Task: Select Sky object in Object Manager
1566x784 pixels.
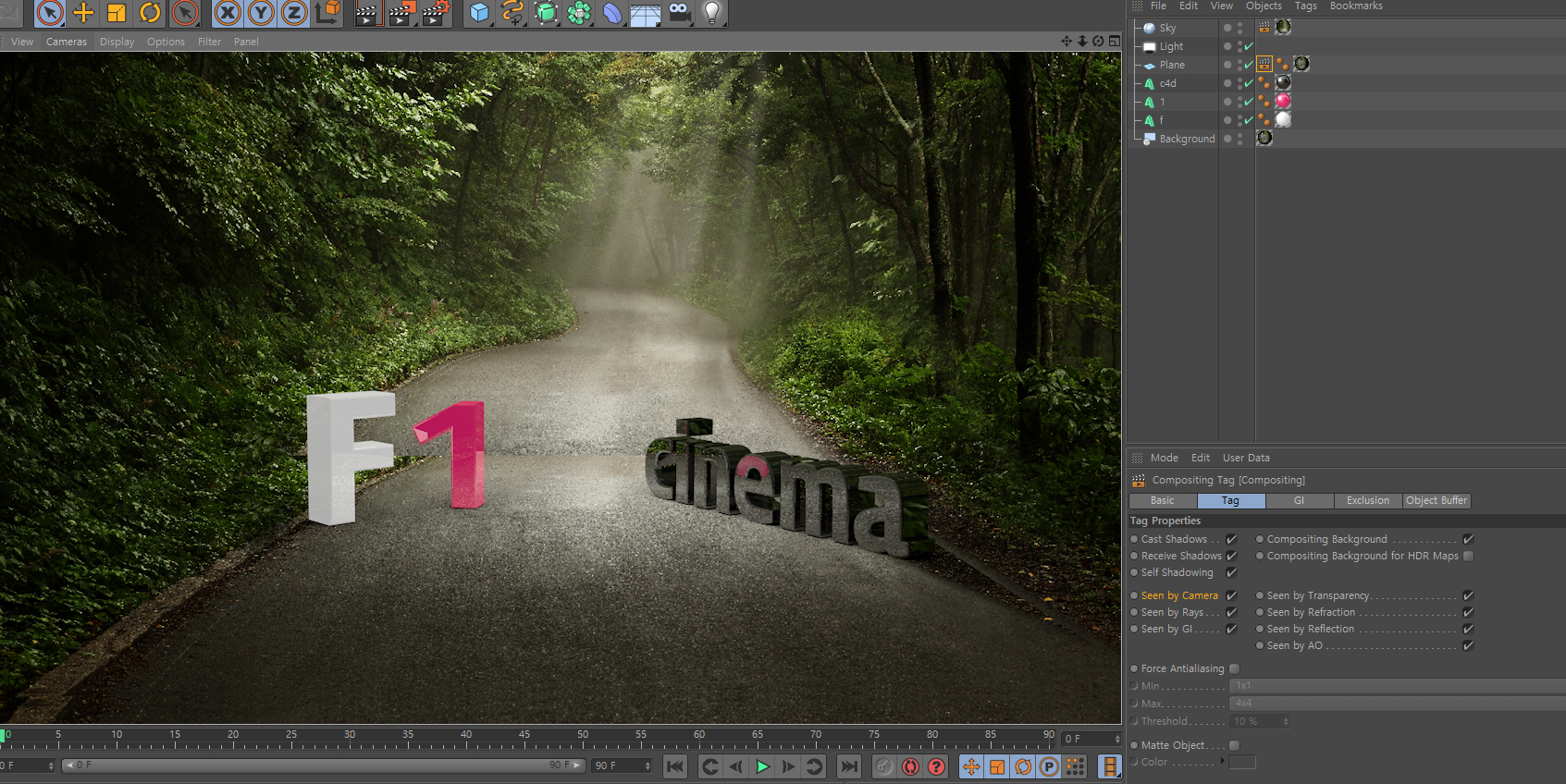Action: (x=1167, y=28)
